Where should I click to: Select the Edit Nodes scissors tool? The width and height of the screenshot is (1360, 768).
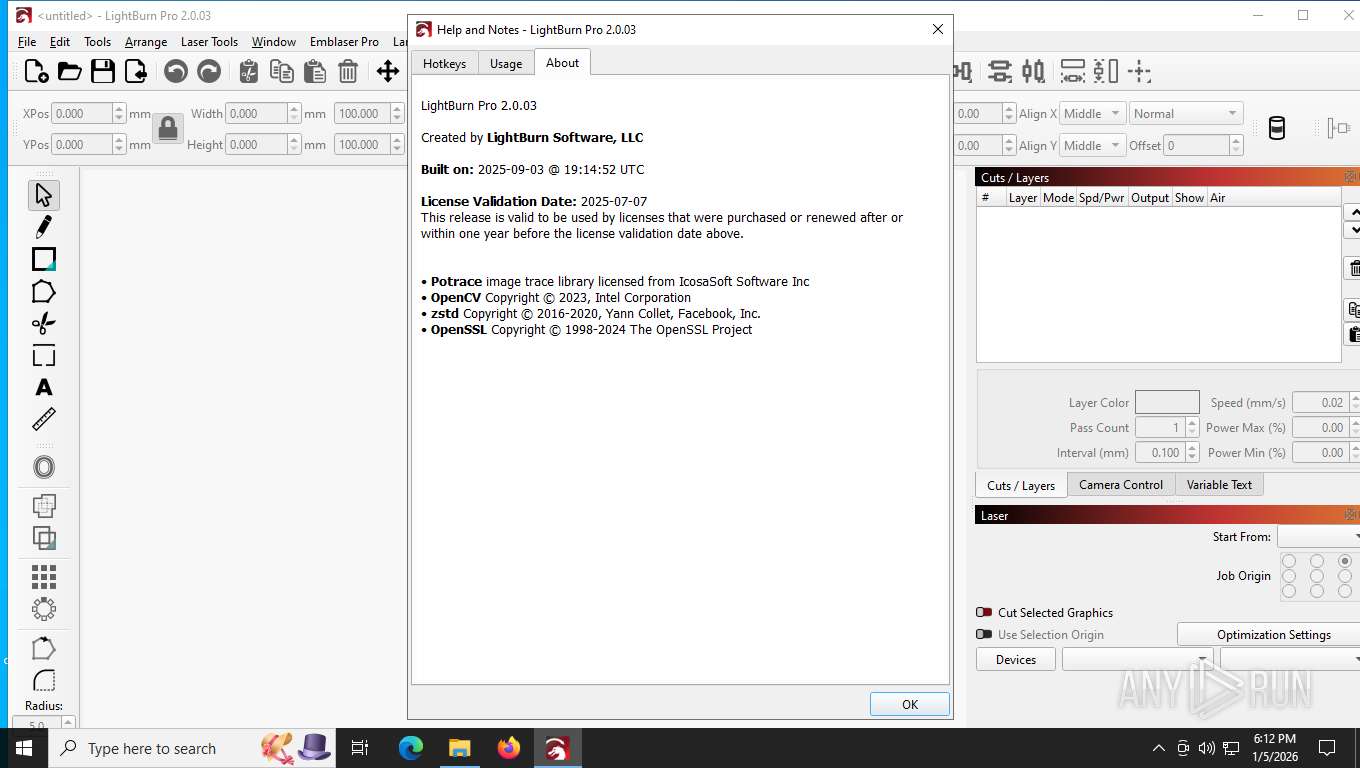43,323
